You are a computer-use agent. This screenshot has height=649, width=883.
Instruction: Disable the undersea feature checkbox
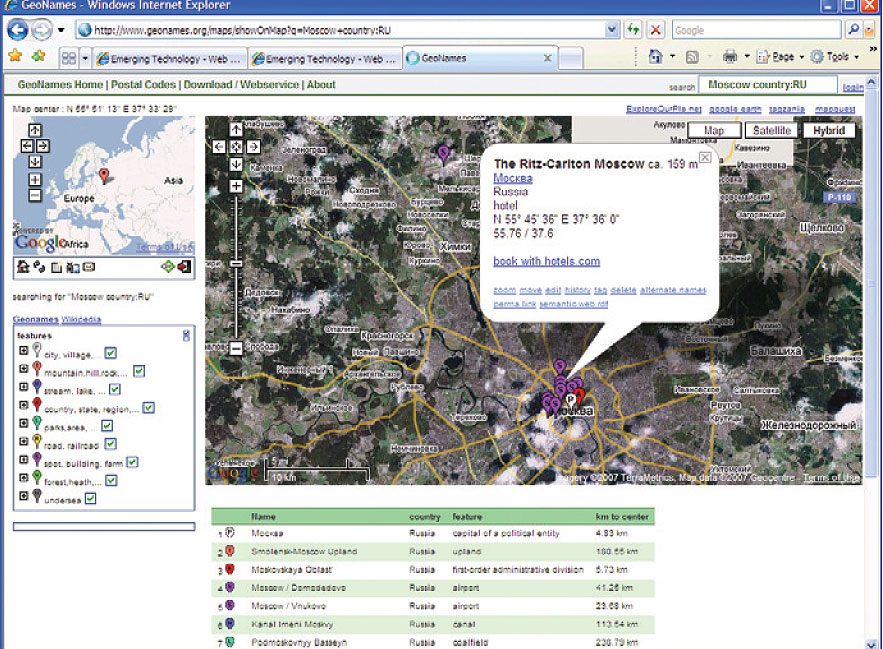90,498
